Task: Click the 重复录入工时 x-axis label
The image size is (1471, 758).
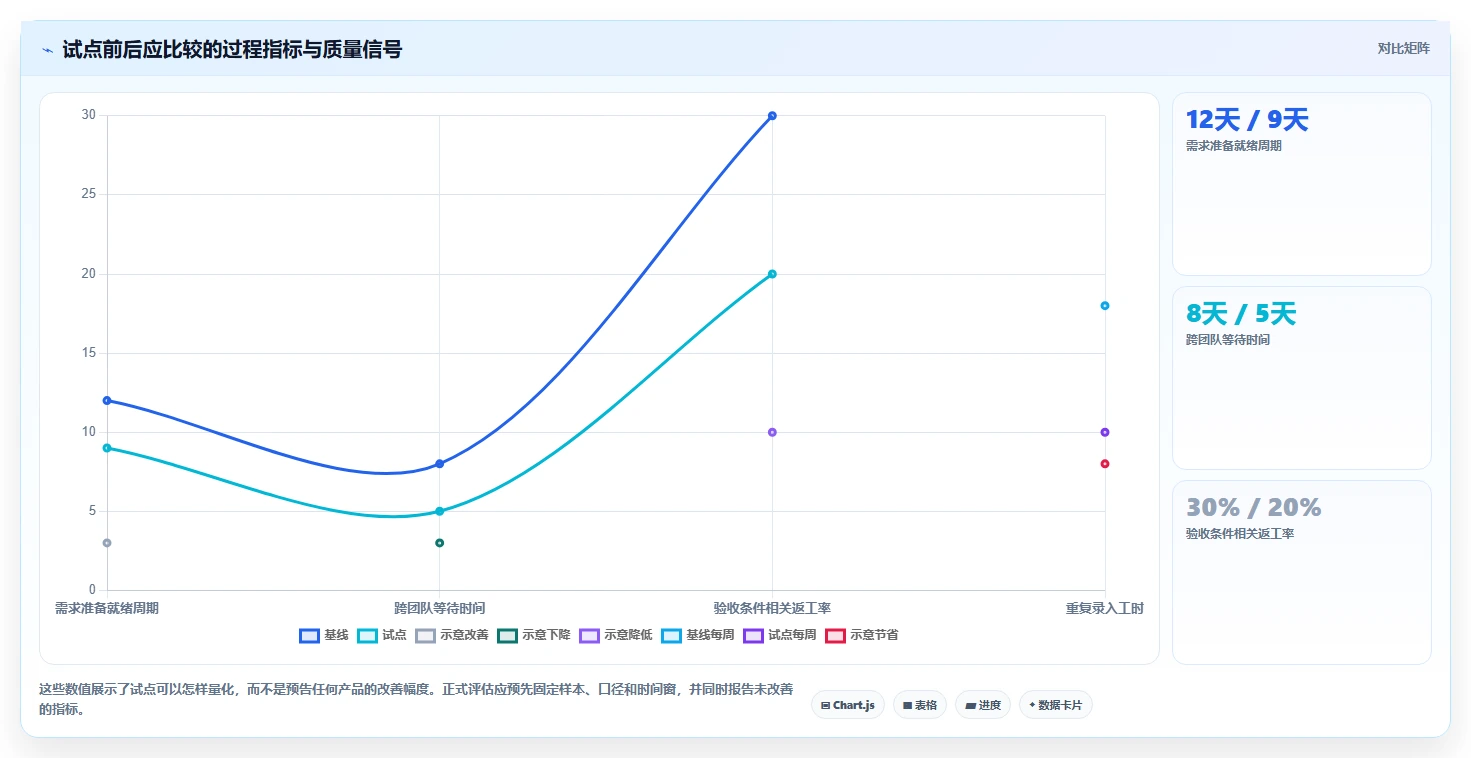Action: click(x=1105, y=608)
